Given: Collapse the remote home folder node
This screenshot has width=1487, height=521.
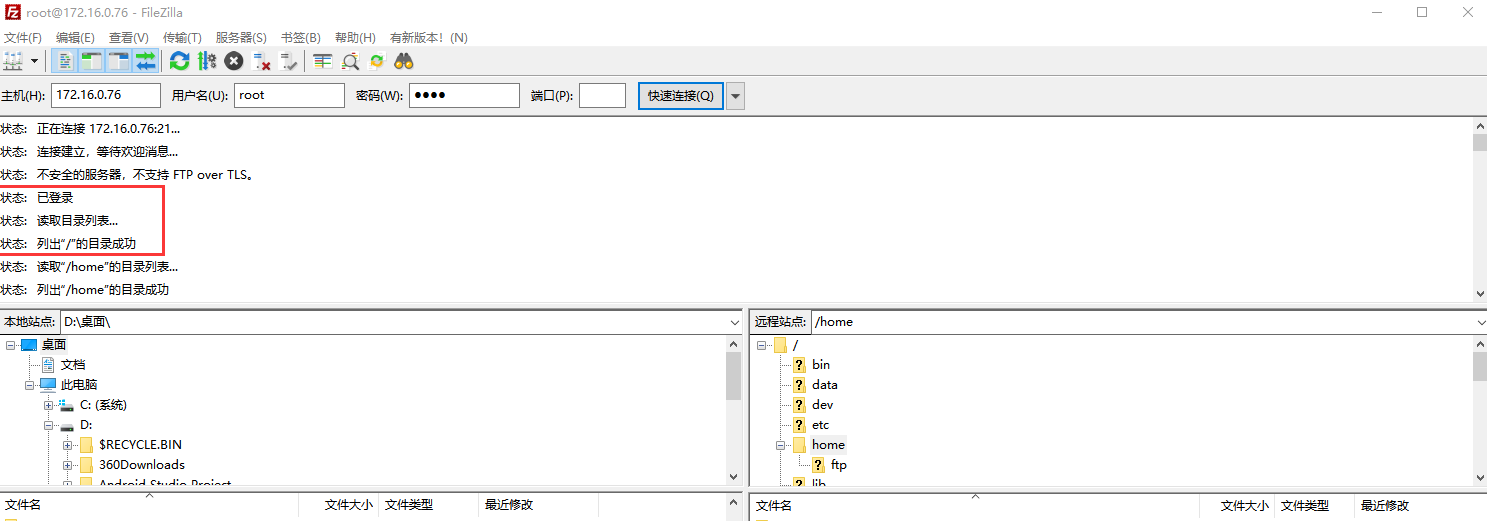Looking at the screenshot, I should click(780, 445).
